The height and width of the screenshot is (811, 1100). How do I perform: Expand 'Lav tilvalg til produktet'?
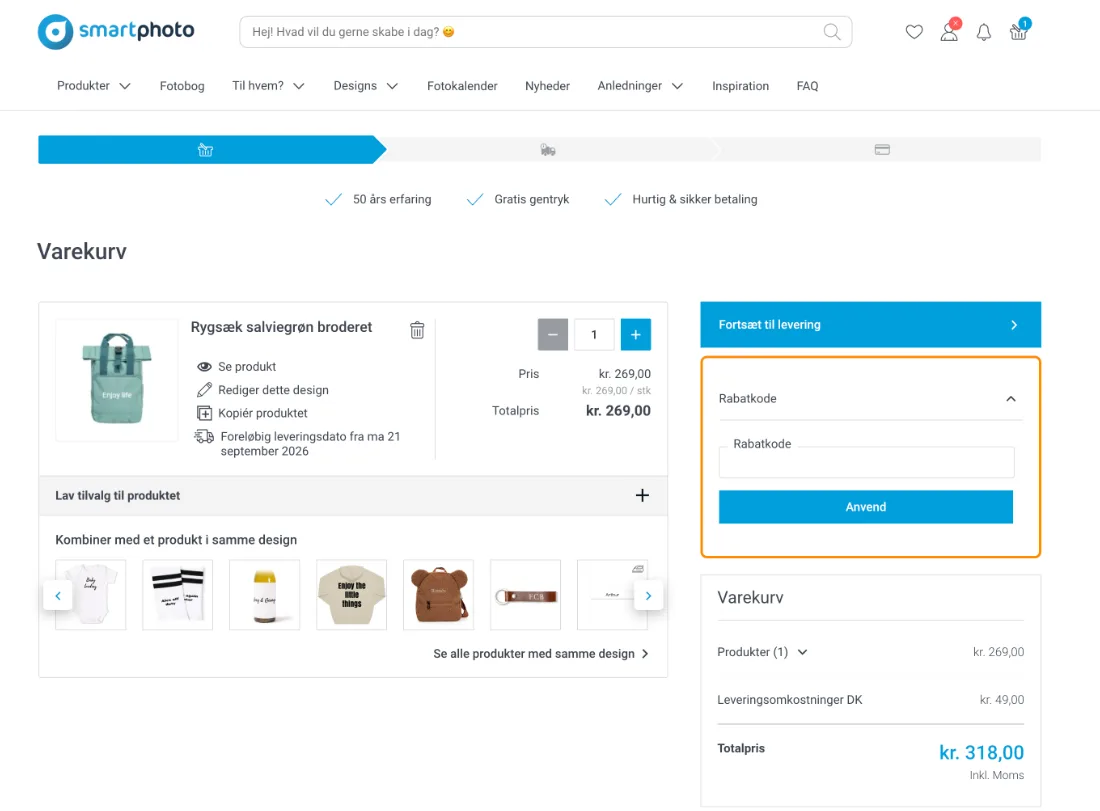[x=353, y=495]
